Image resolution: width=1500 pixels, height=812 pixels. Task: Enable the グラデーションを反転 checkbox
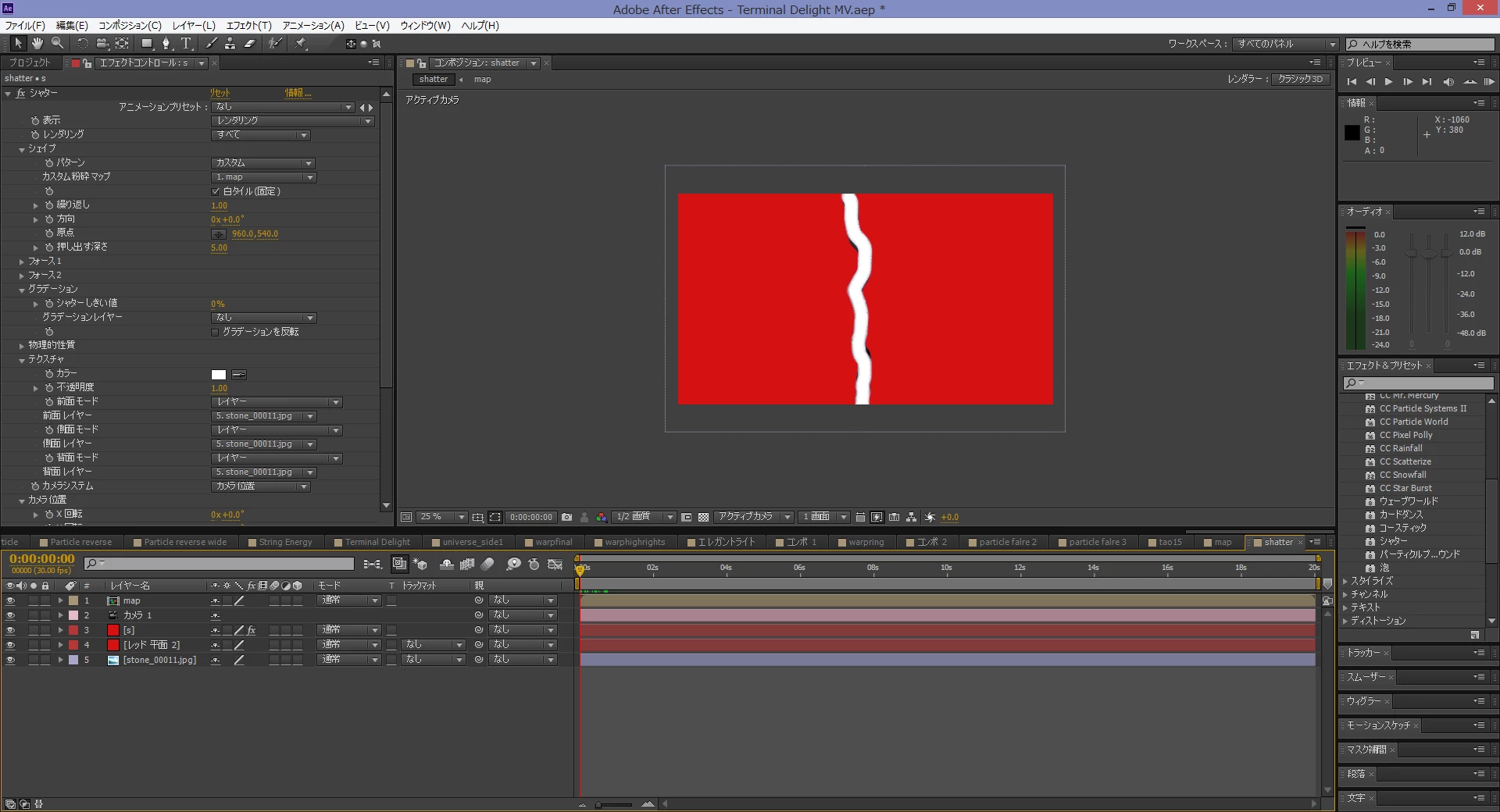(x=216, y=333)
